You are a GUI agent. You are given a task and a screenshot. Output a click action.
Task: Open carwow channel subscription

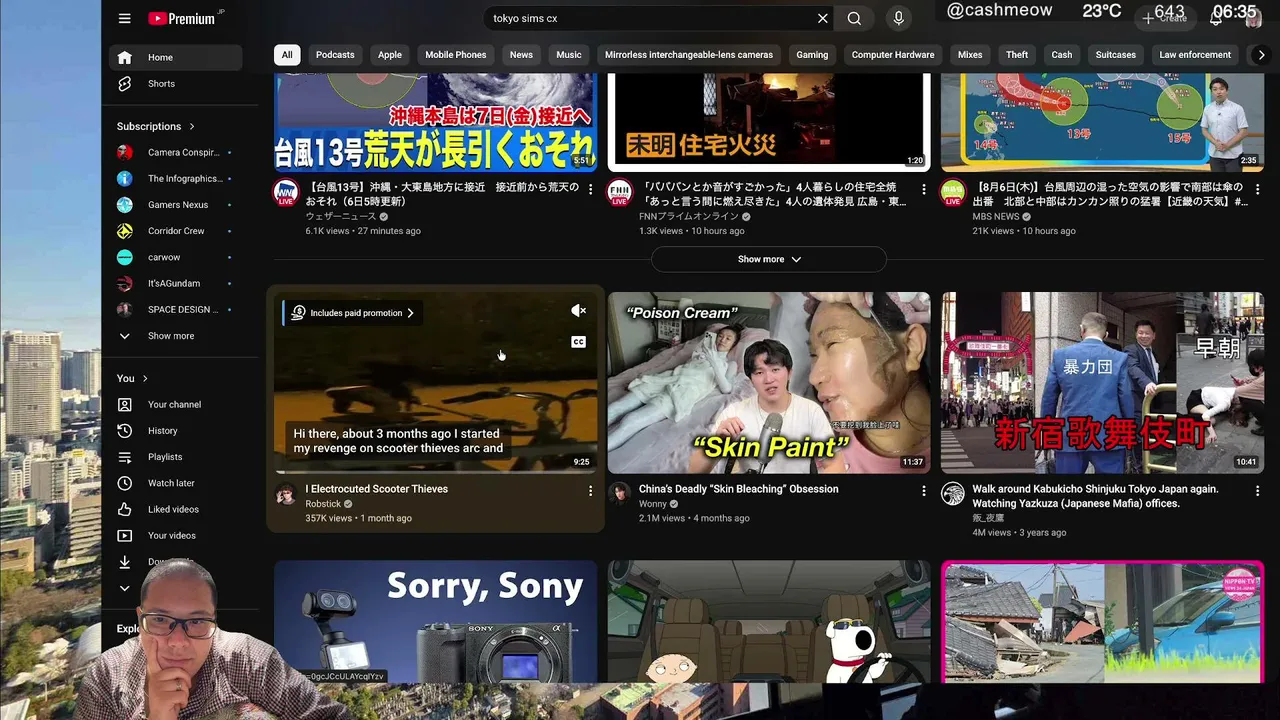176,257
